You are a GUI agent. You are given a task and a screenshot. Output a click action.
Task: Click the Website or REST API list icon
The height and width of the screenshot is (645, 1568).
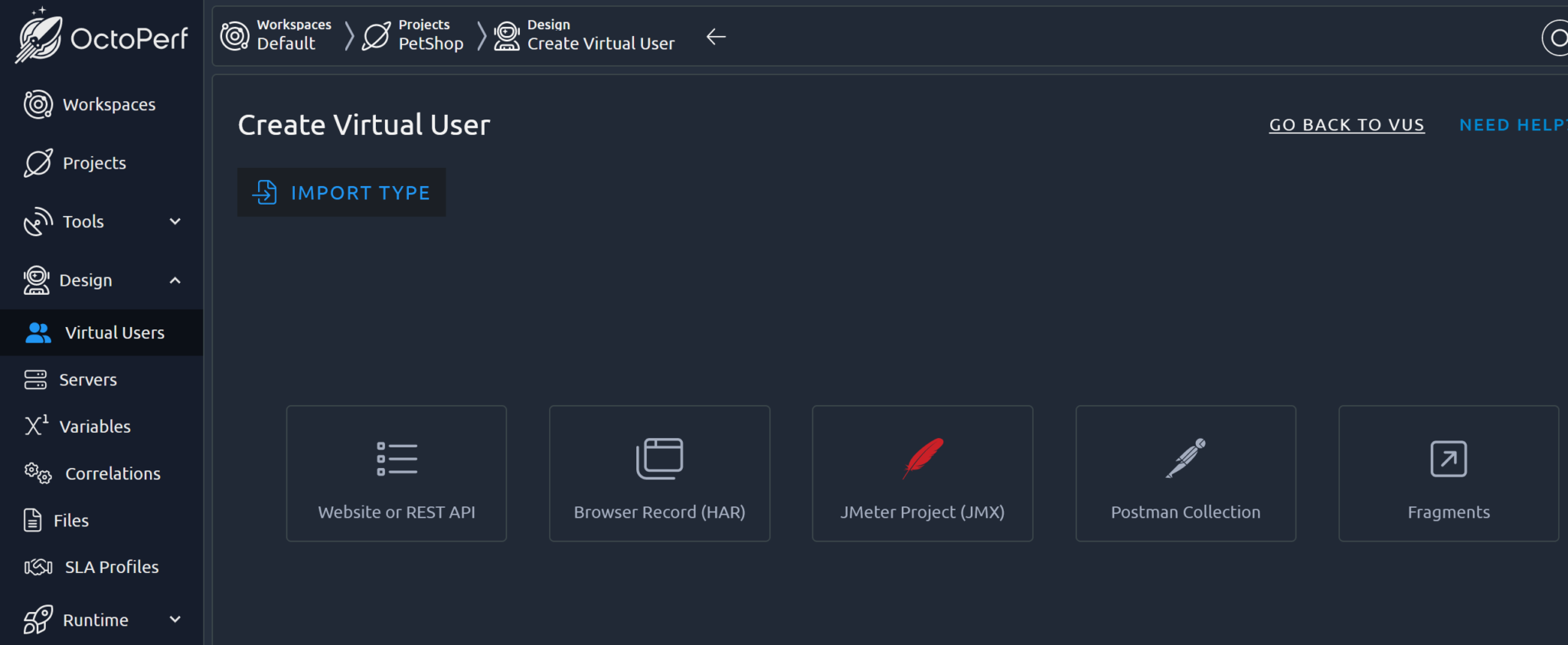(x=397, y=458)
